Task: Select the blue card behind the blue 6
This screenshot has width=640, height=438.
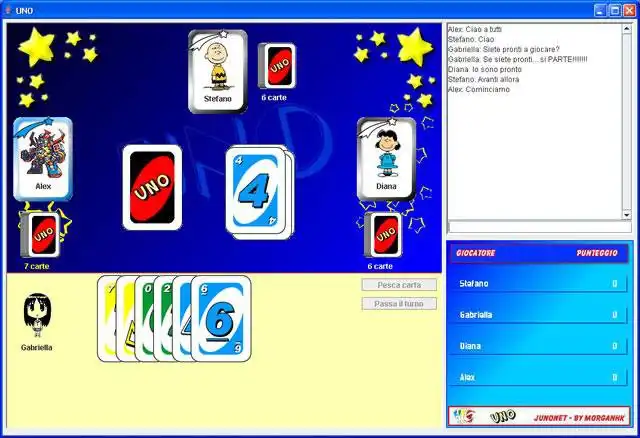Action: point(182,318)
